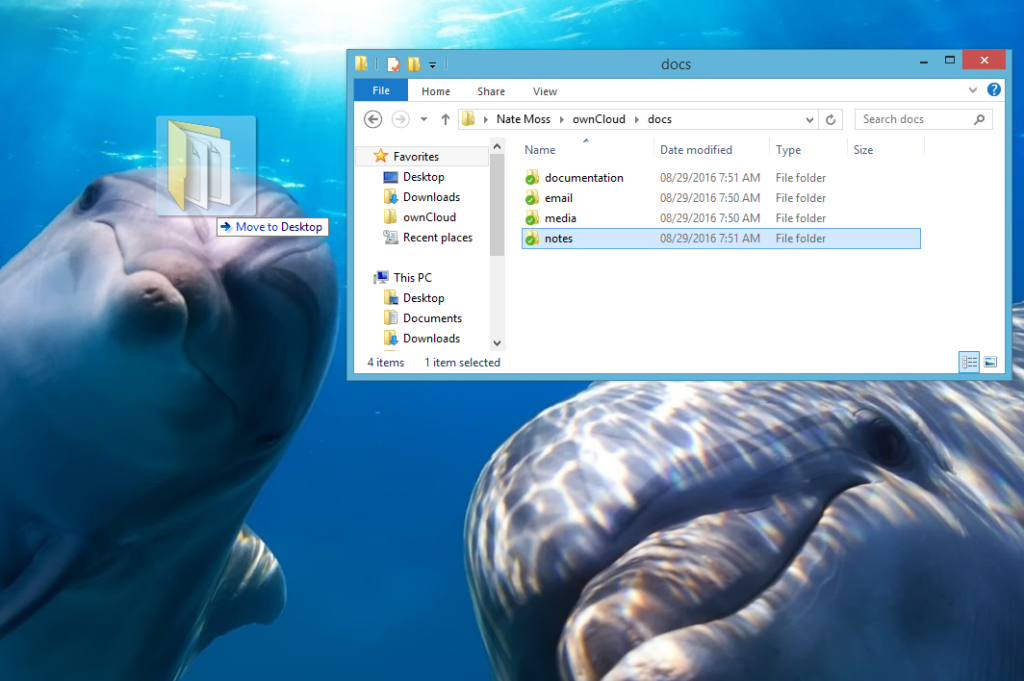Open Explorer help icon
This screenshot has width=1024, height=681.
coord(993,90)
